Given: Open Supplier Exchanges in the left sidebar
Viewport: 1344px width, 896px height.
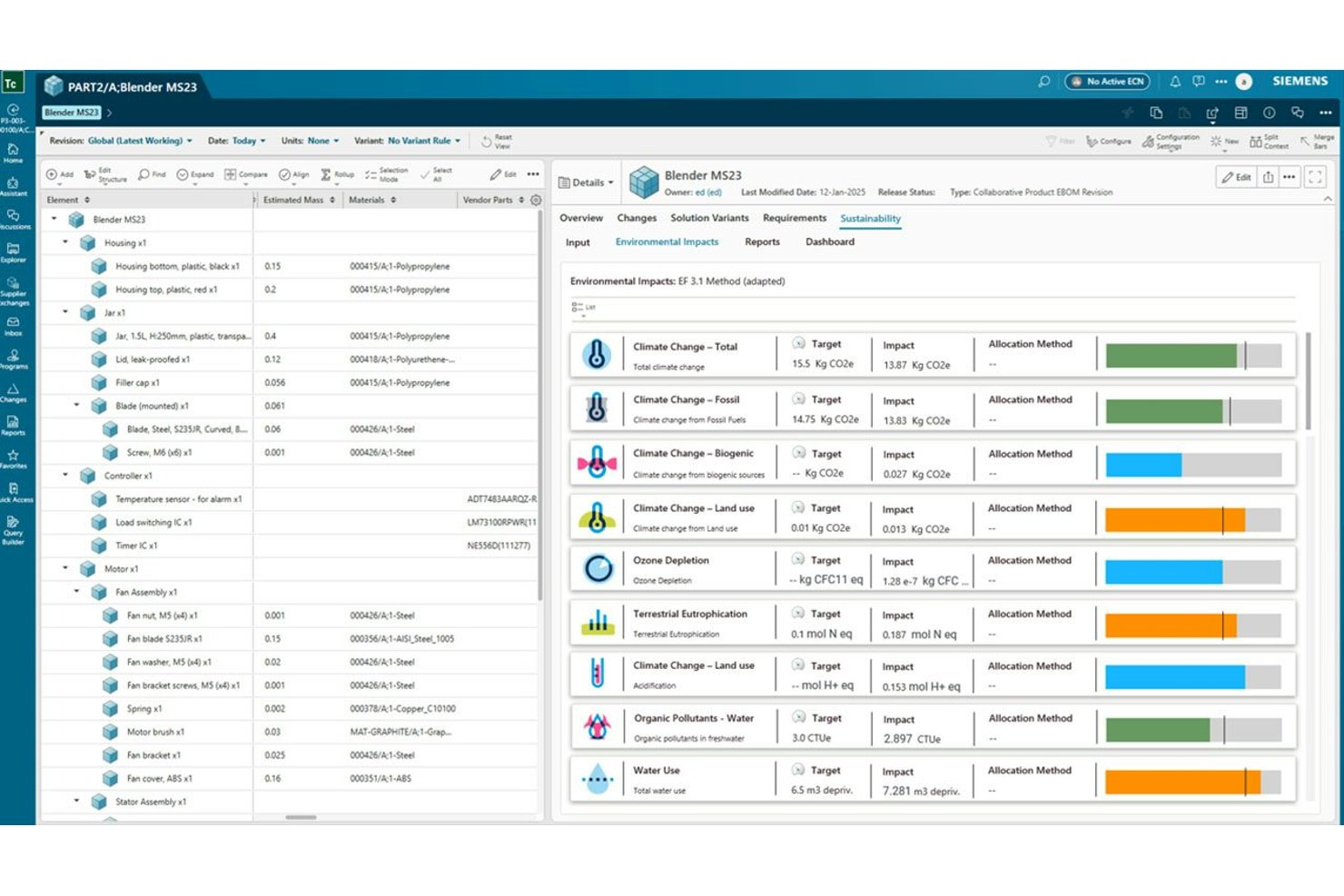Looking at the screenshot, I should click(14, 291).
